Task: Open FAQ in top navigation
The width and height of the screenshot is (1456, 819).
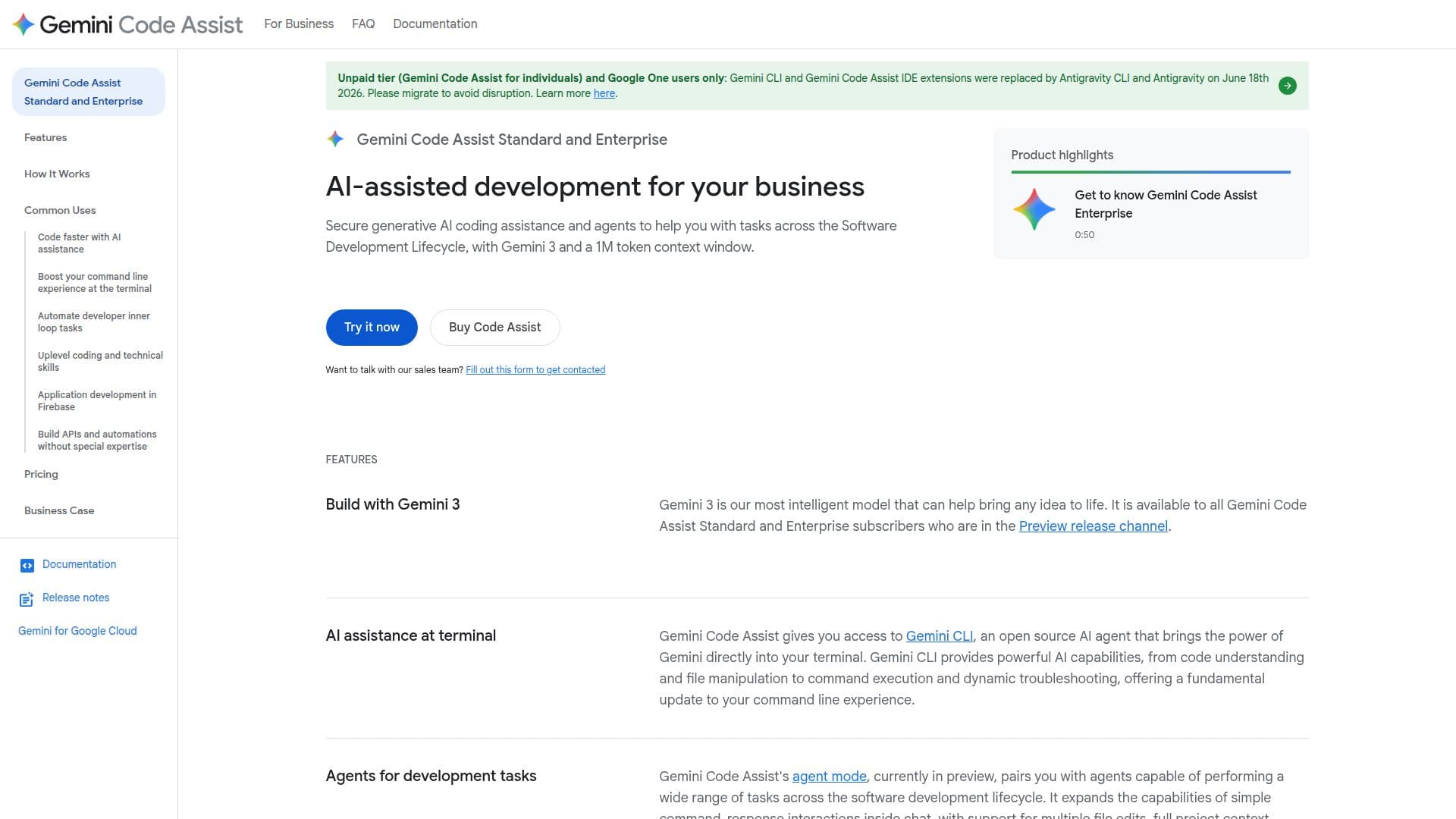Action: coord(363,24)
